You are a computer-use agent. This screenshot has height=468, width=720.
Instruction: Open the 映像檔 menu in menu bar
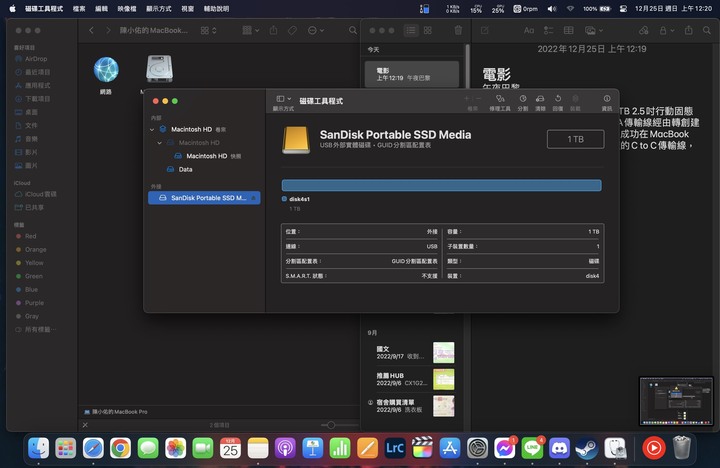point(127,9)
